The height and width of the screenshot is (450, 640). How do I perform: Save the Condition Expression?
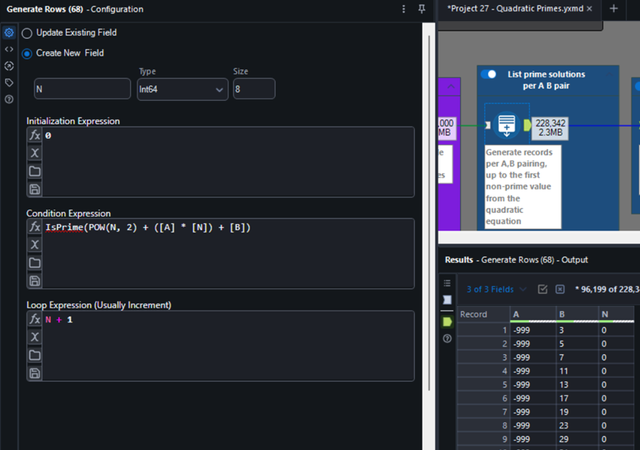(x=35, y=281)
